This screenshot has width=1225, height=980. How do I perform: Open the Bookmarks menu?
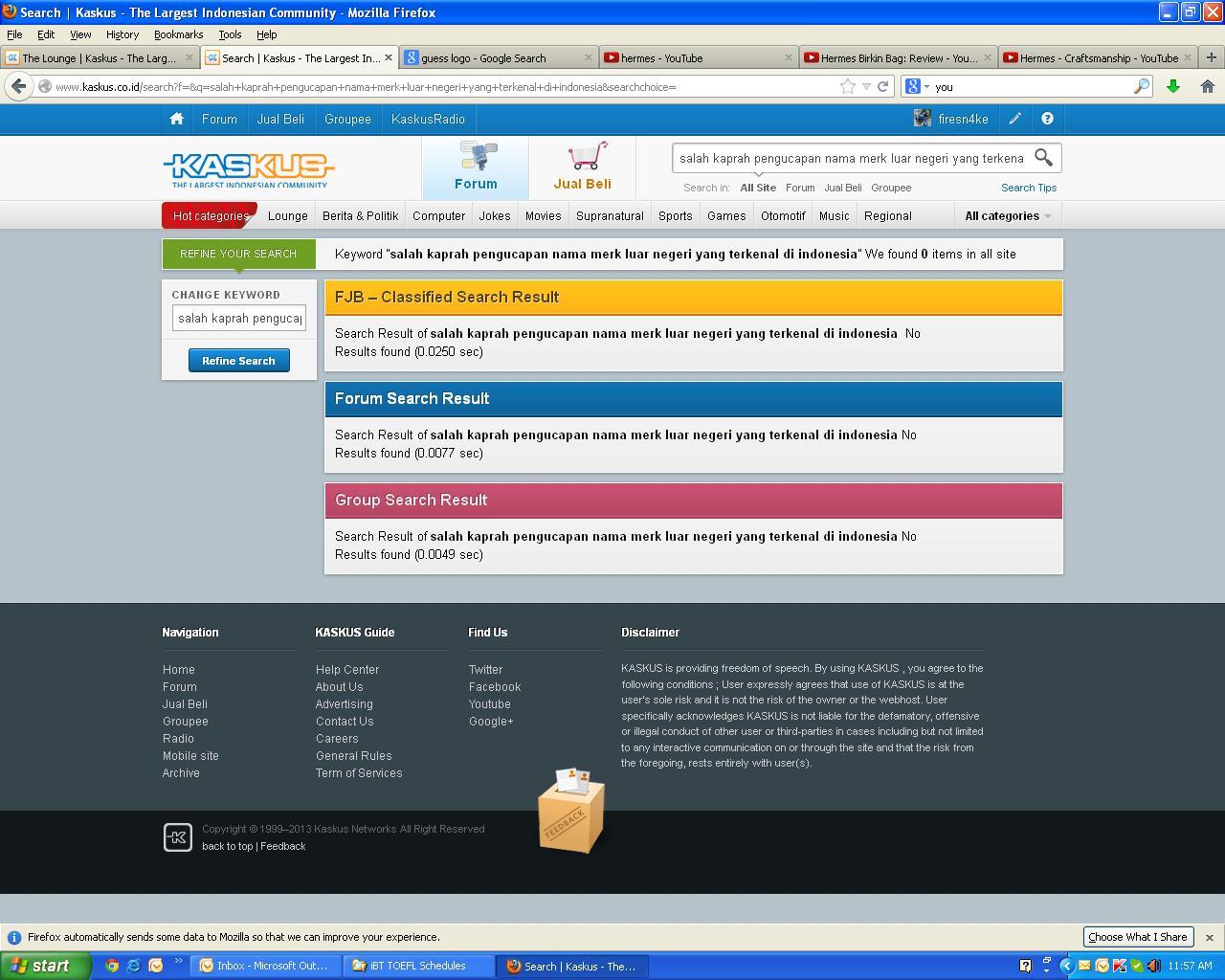pyautogui.click(x=178, y=34)
